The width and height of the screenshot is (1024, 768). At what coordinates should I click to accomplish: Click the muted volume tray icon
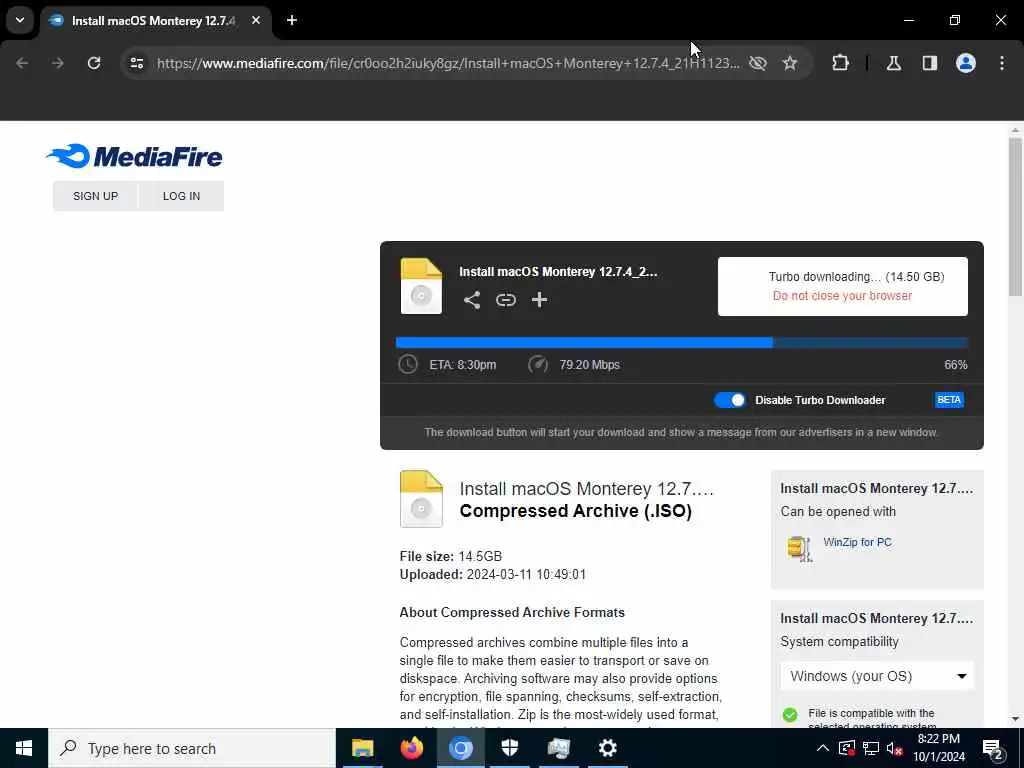(x=895, y=748)
